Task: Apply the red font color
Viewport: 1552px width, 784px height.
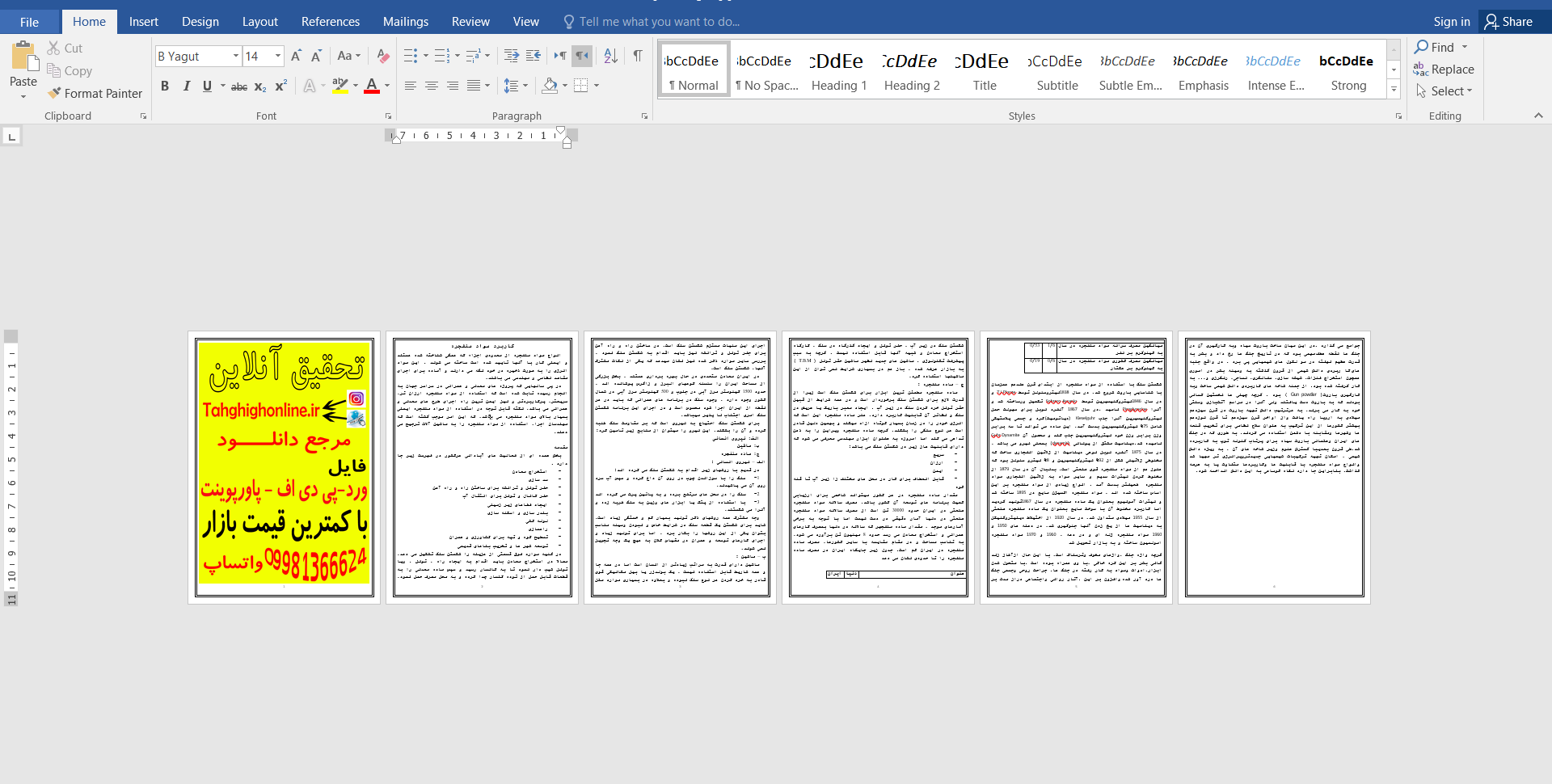Action: [x=372, y=86]
